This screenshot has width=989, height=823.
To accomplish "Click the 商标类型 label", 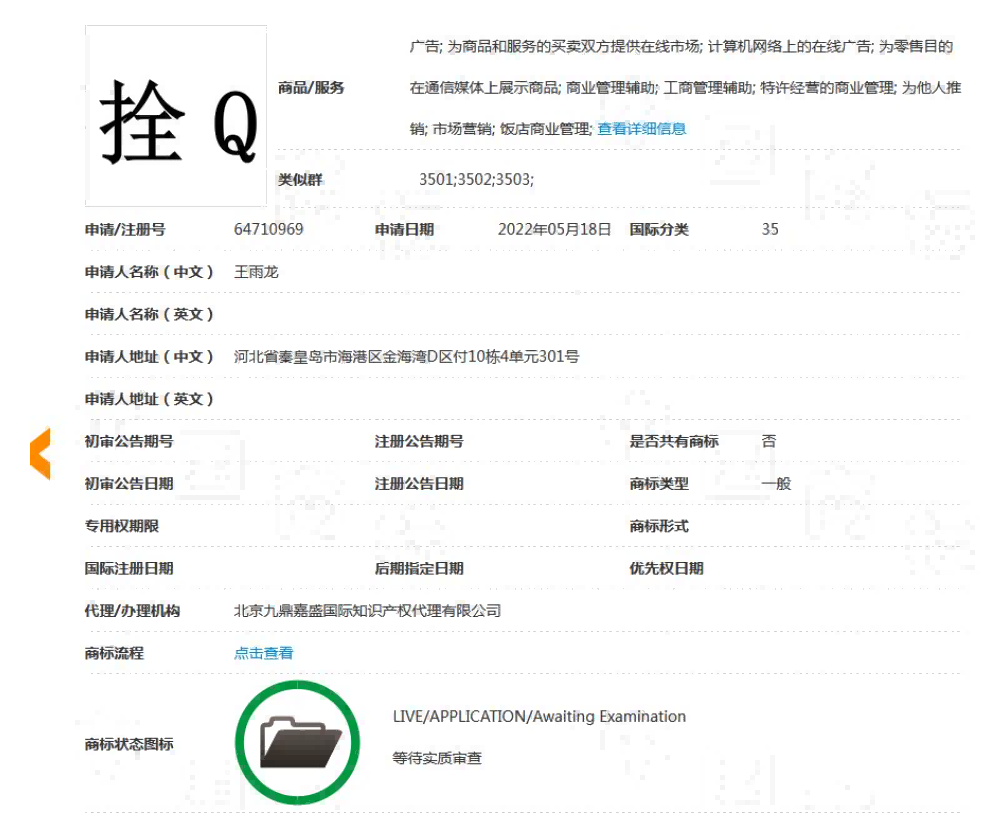I will 658,484.
